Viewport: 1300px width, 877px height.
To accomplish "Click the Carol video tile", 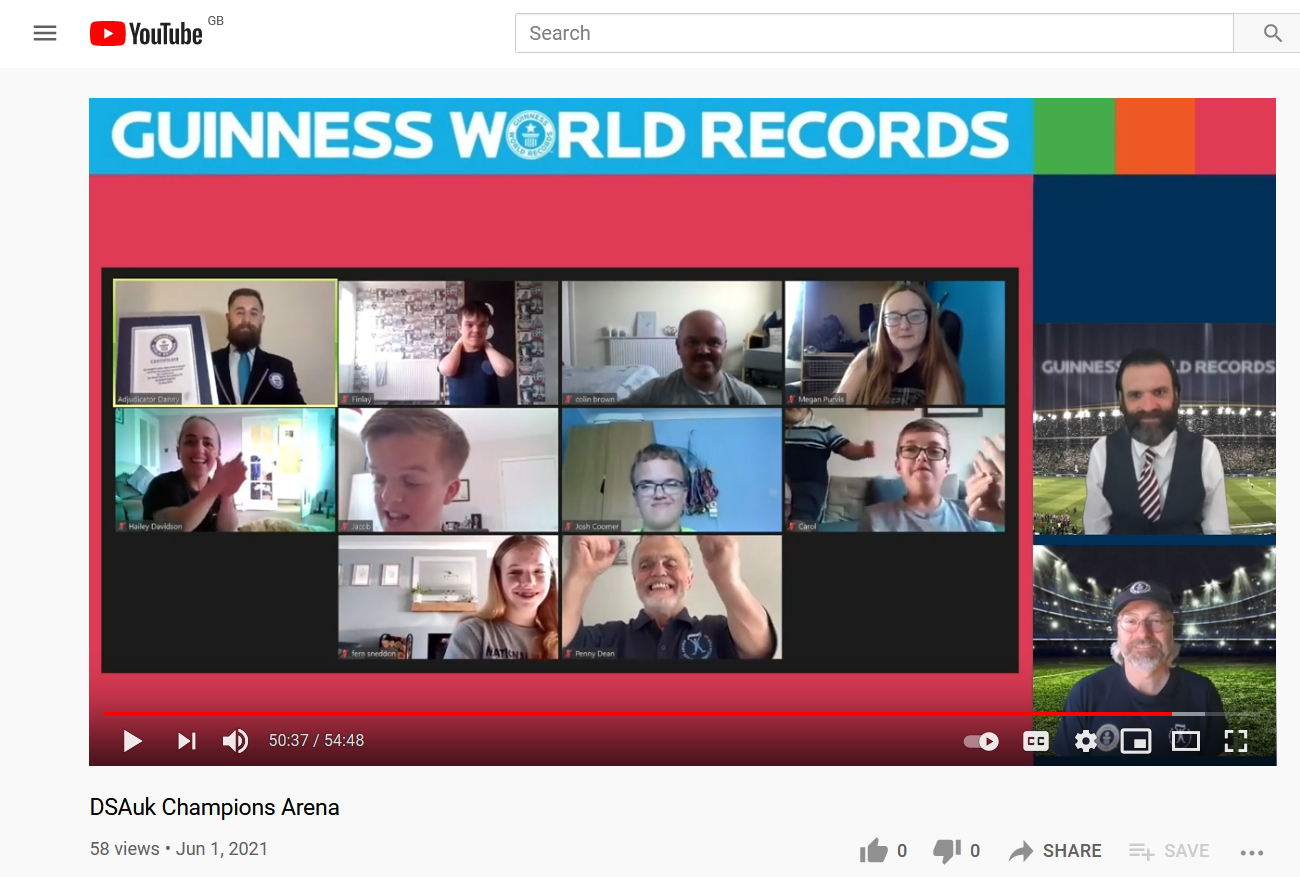I will click(895, 470).
